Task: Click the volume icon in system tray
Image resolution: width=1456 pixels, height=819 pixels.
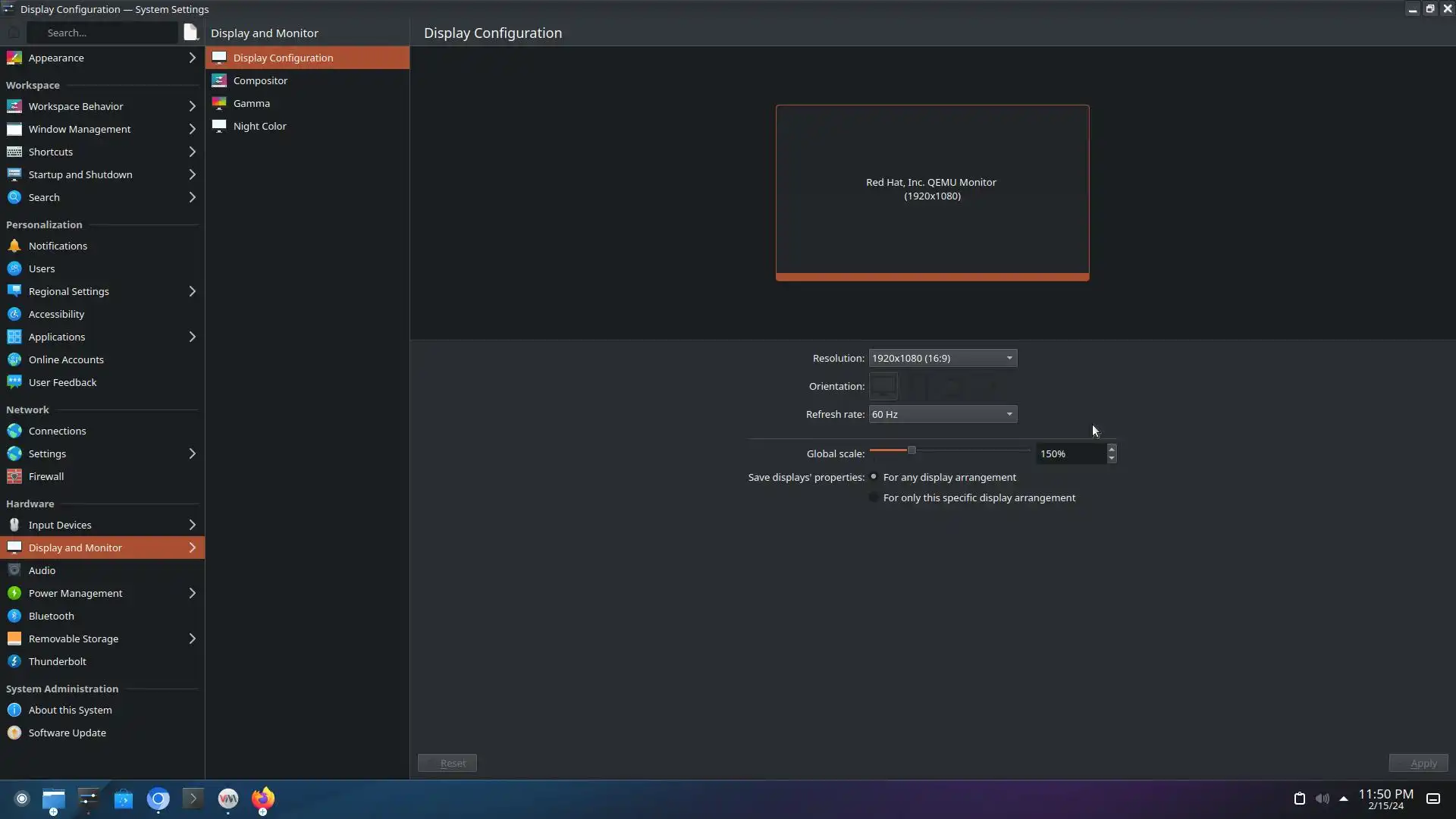Action: [1322, 799]
